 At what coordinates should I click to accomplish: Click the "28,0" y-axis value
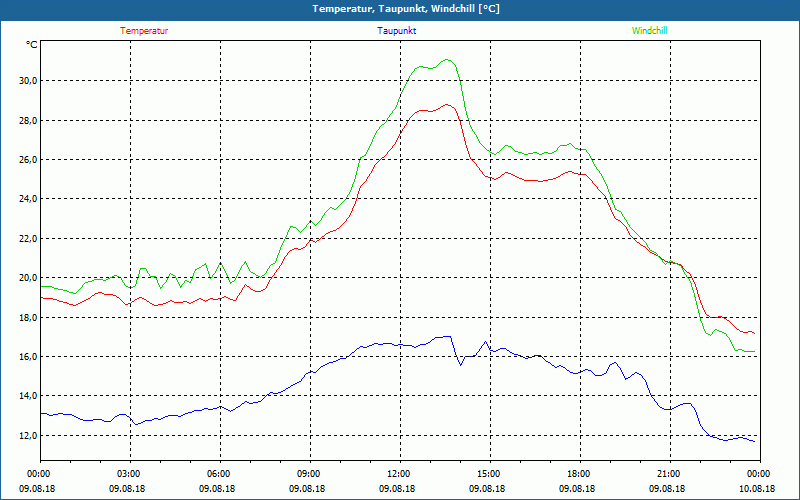[x=28, y=120]
